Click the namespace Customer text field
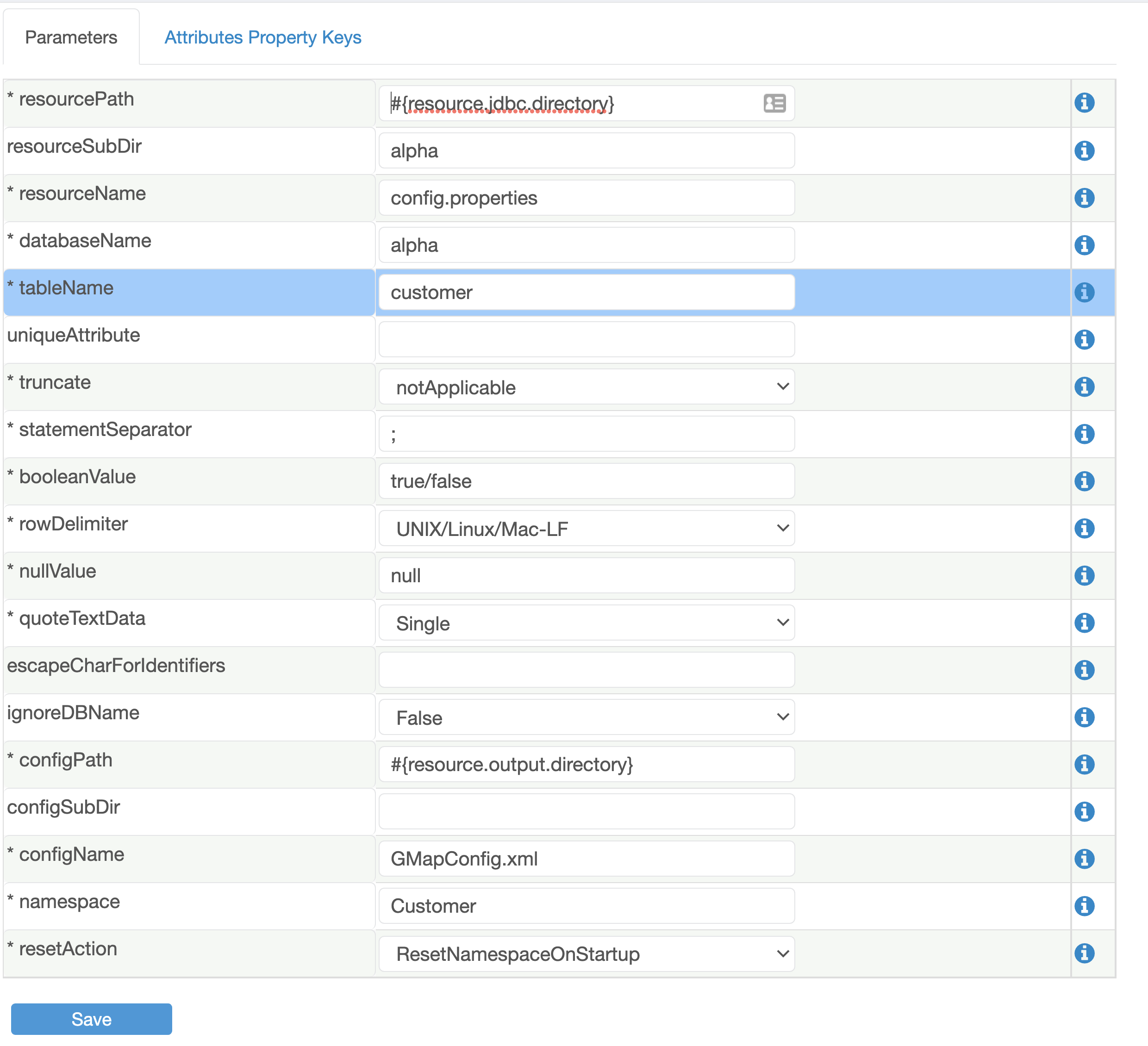Viewport: 1148px width, 1046px height. (586, 906)
